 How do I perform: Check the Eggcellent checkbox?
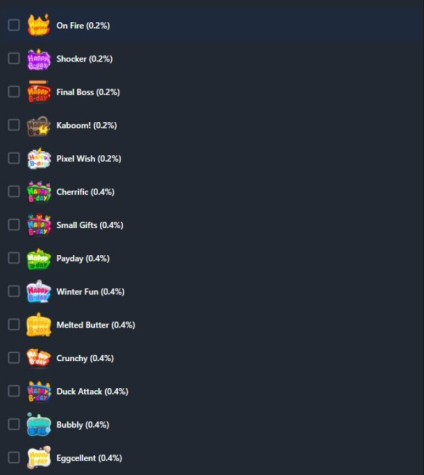click(x=14, y=457)
